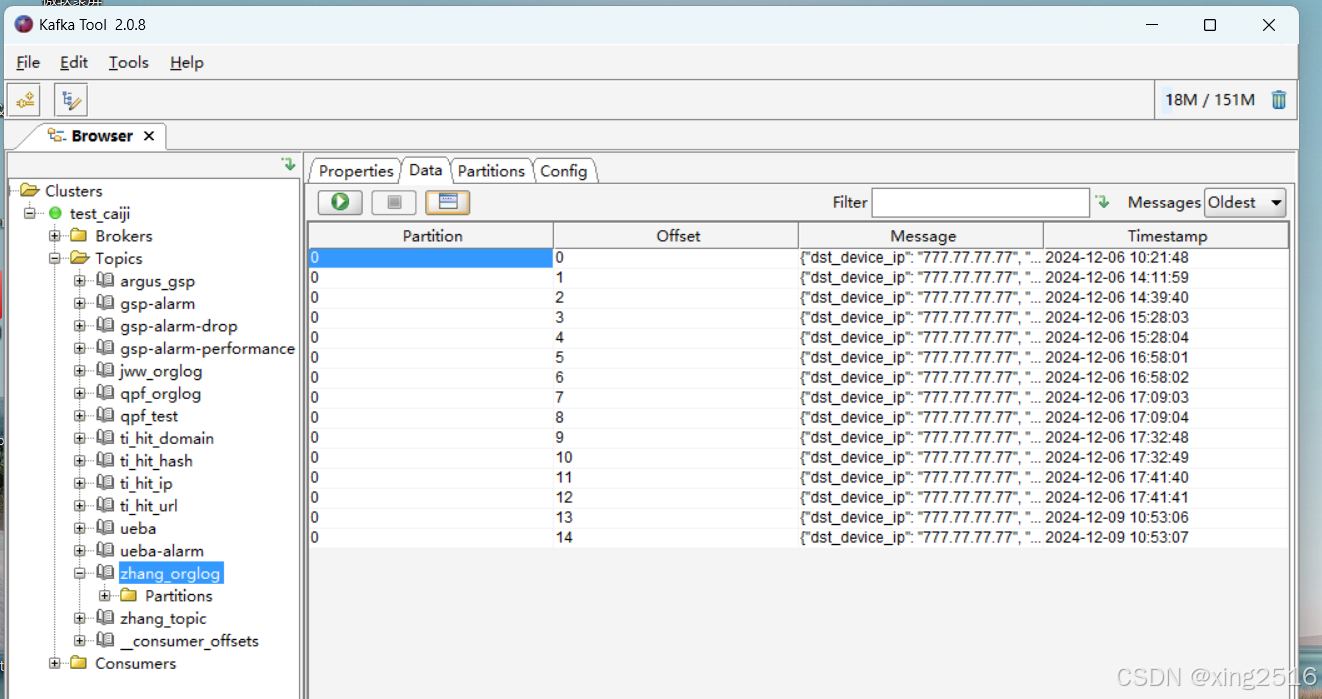The image size is (1322, 699).
Task: Click the ti_hit_ip topic icon
Action: (105, 483)
